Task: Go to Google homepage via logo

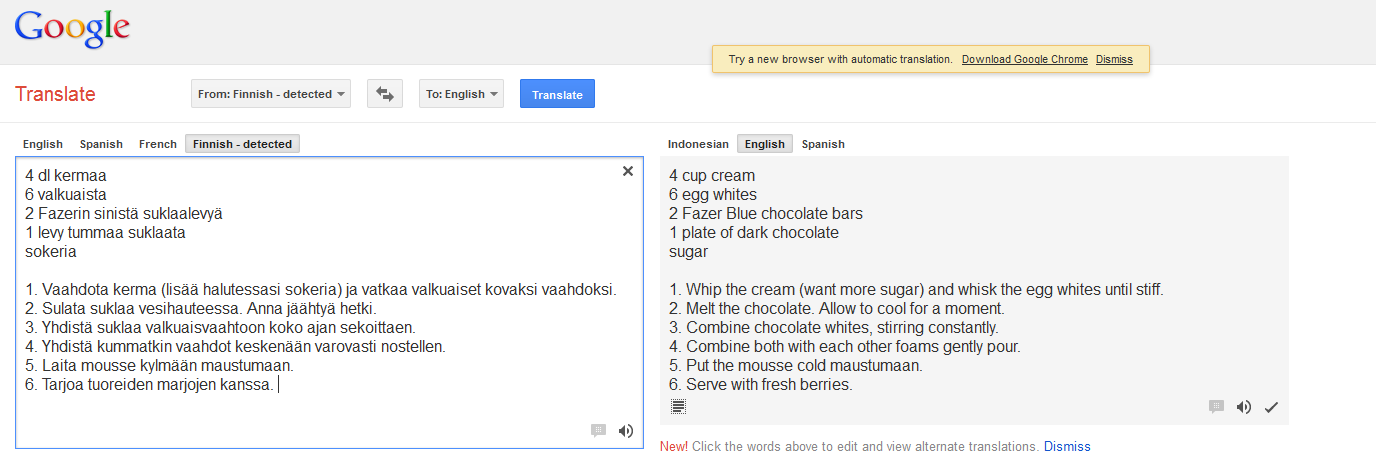Action: [x=72, y=29]
